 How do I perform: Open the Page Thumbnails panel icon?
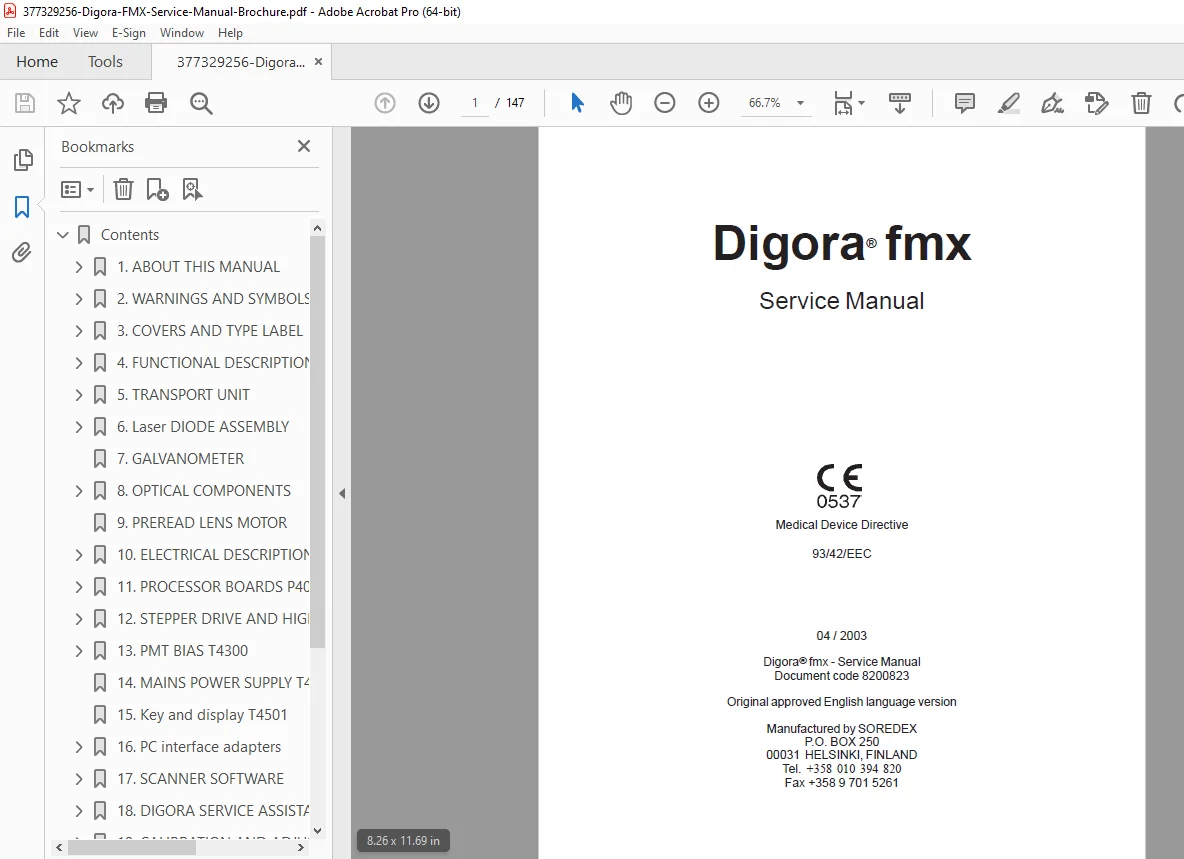23,159
